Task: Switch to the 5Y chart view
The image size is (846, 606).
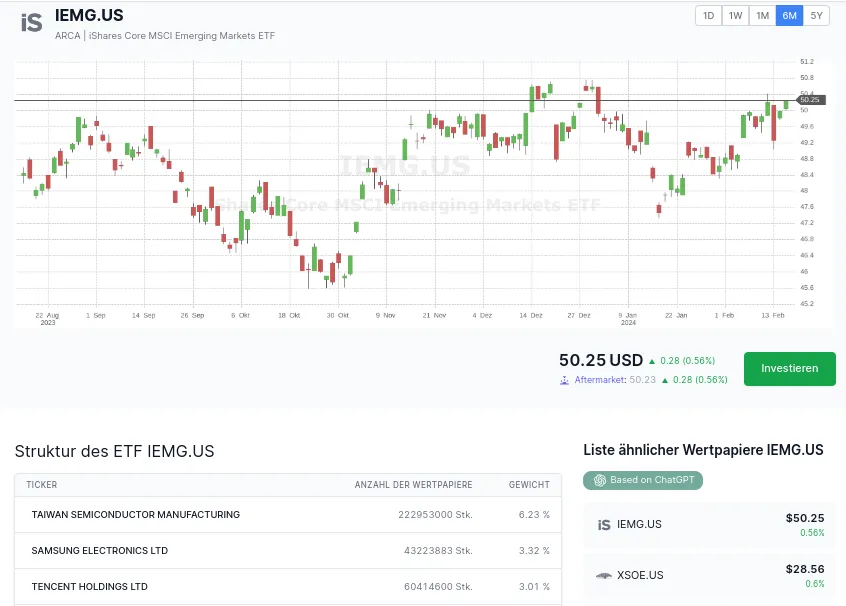Action: (815, 15)
